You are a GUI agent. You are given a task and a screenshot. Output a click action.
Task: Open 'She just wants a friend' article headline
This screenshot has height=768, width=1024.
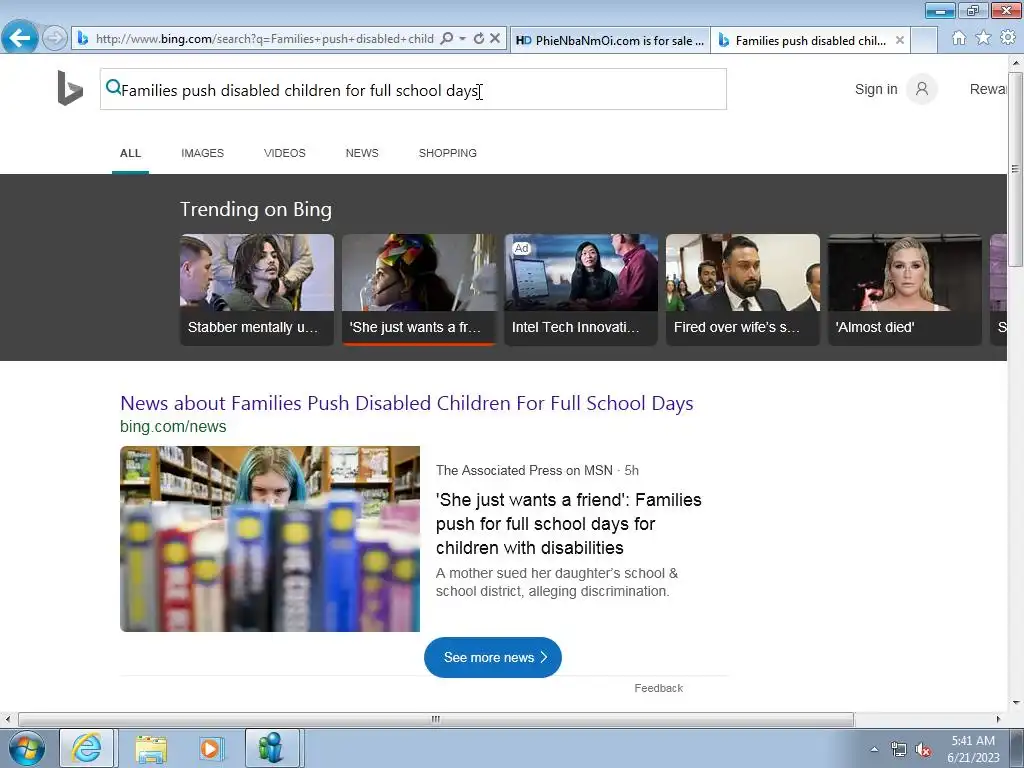pyautogui.click(x=568, y=524)
